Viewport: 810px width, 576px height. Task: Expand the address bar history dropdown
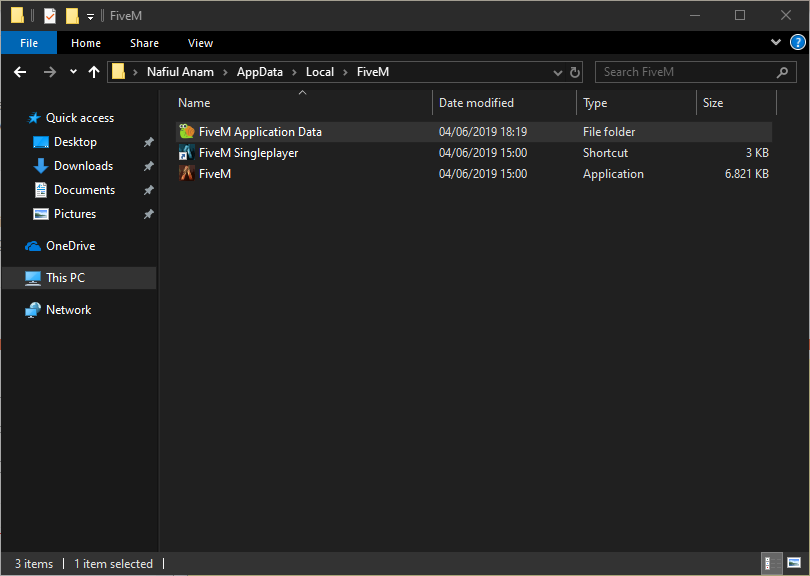(558, 72)
